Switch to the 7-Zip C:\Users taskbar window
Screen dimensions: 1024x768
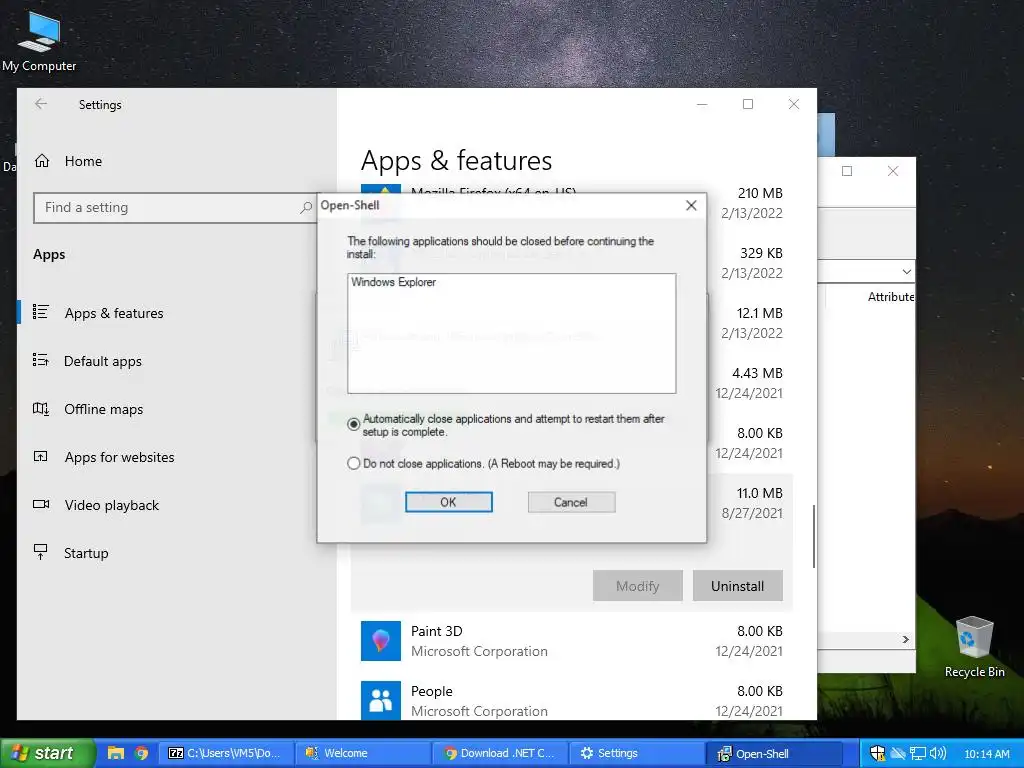point(224,753)
